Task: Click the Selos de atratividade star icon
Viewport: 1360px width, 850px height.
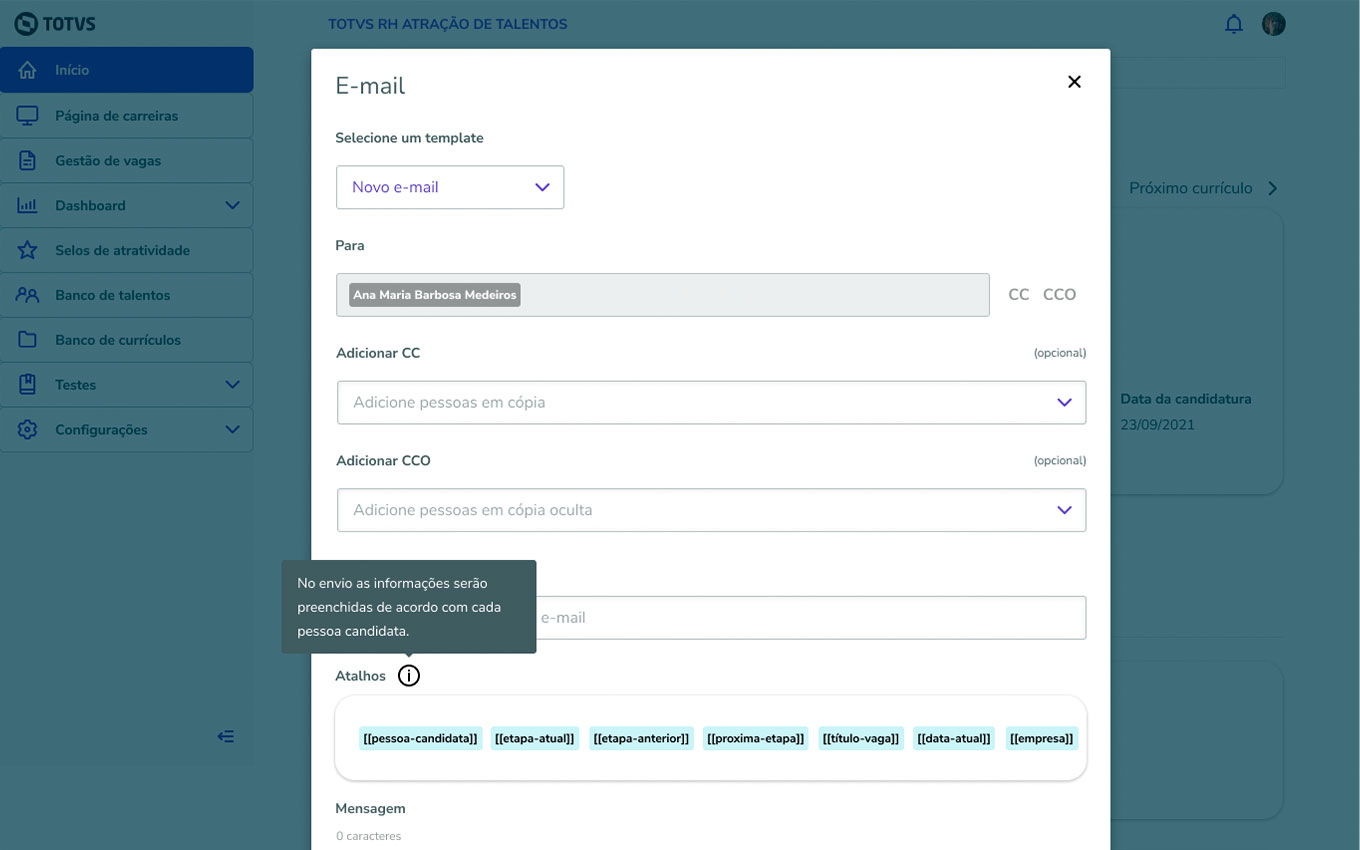Action: pos(28,250)
